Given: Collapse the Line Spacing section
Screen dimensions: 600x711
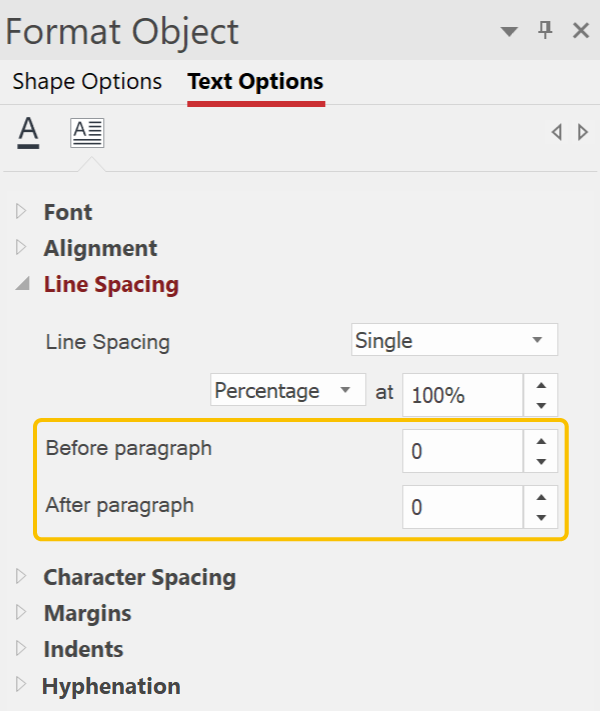Looking at the screenshot, I should coord(110,284).
